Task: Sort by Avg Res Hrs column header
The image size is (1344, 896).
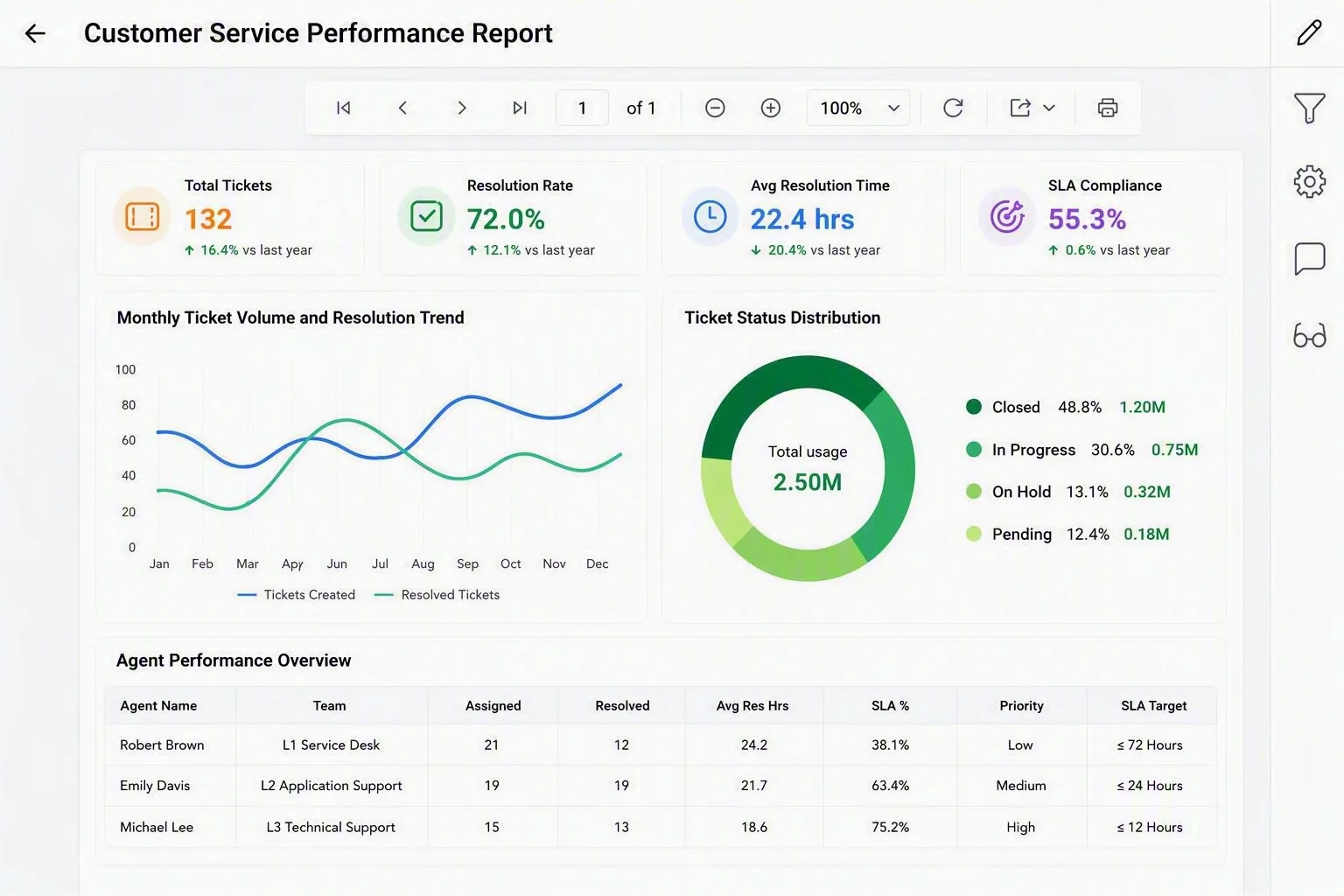Action: 752,705
